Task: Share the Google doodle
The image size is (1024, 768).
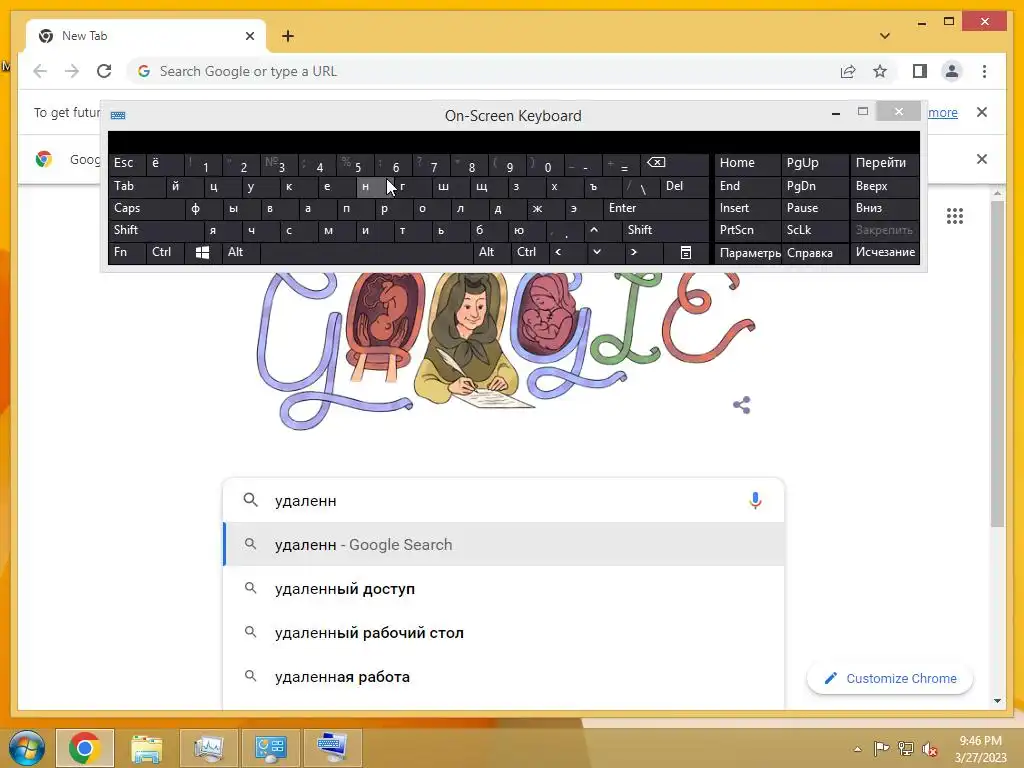Action: [x=741, y=405]
